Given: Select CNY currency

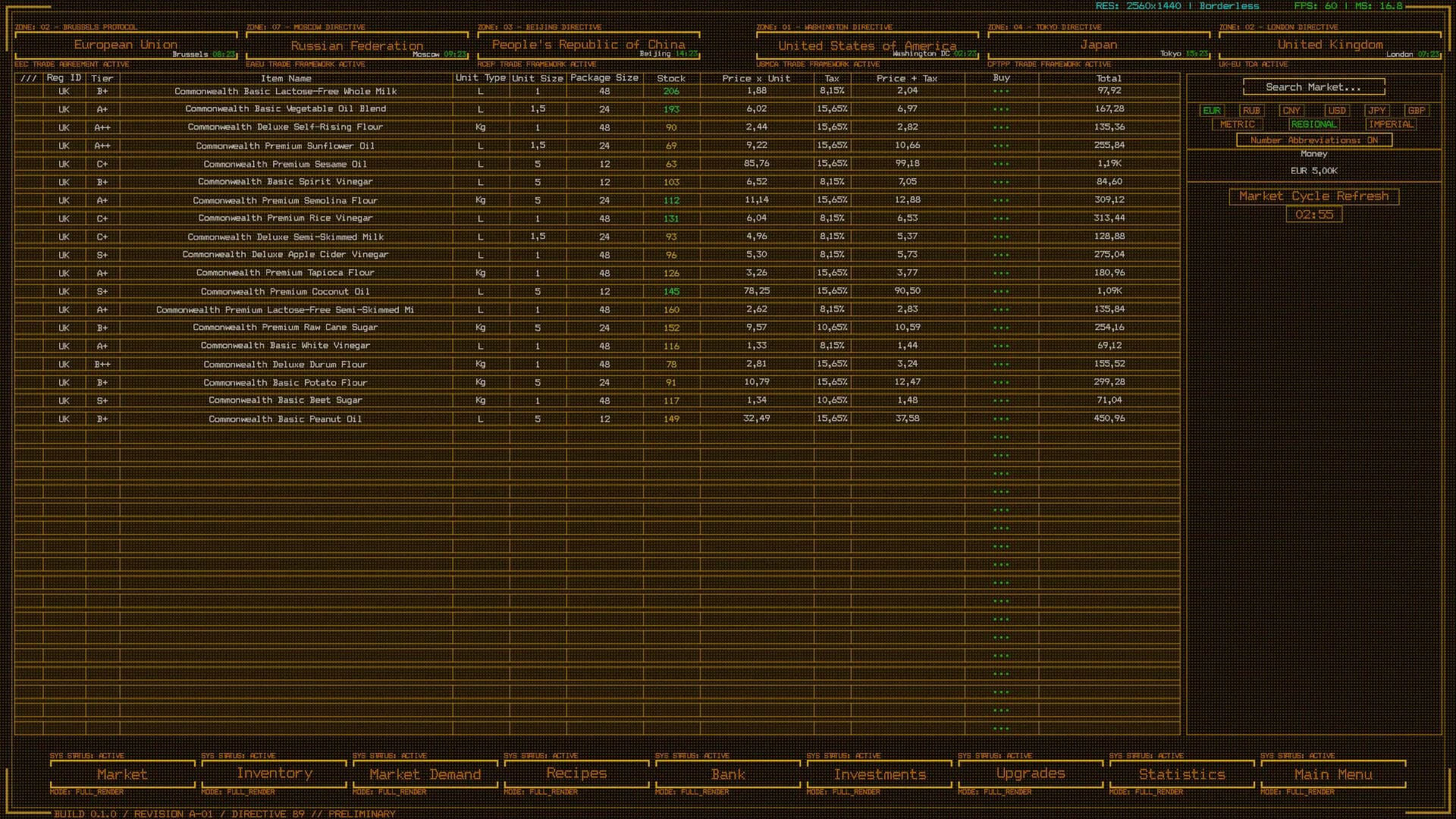Looking at the screenshot, I should (1291, 111).
